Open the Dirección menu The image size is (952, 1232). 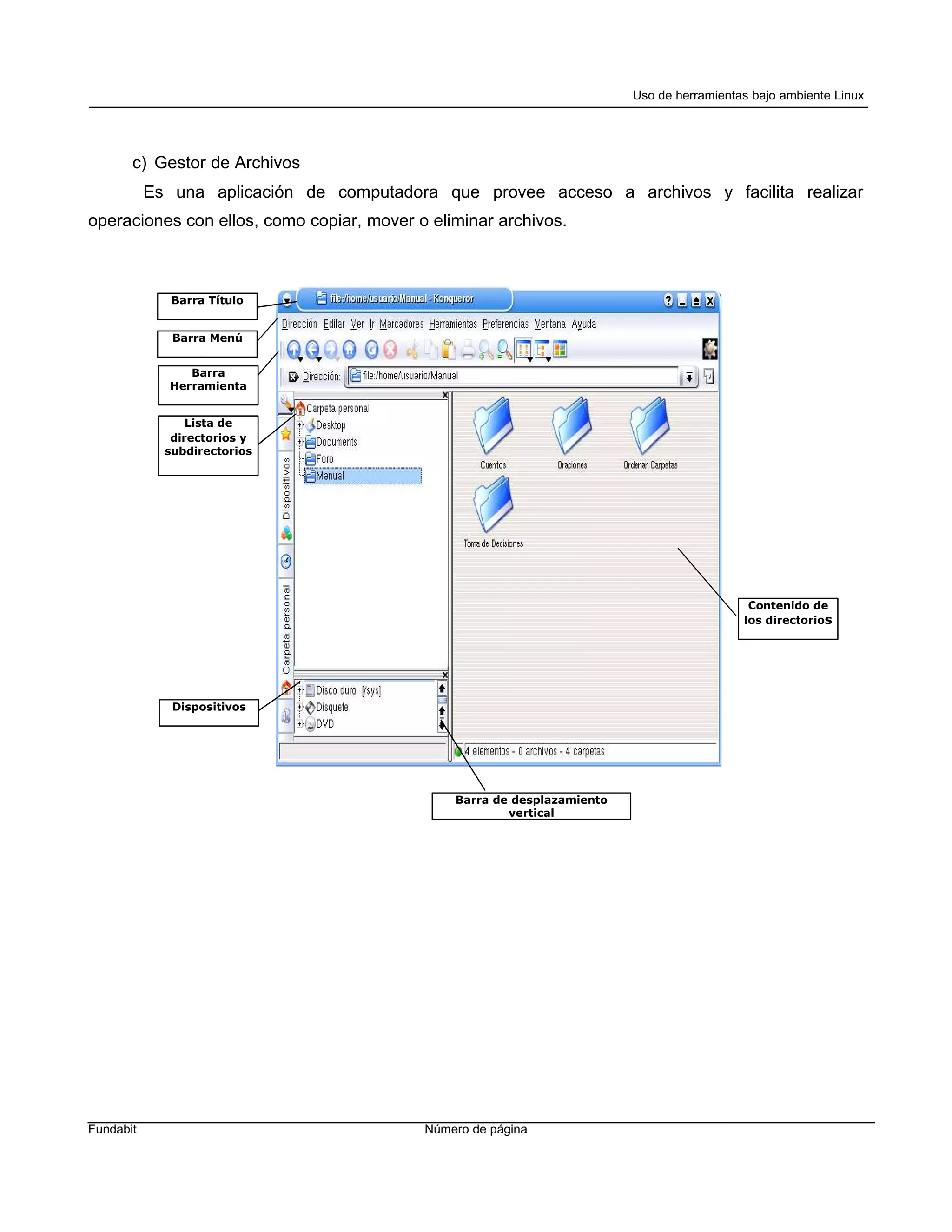(x=299, y=325)
